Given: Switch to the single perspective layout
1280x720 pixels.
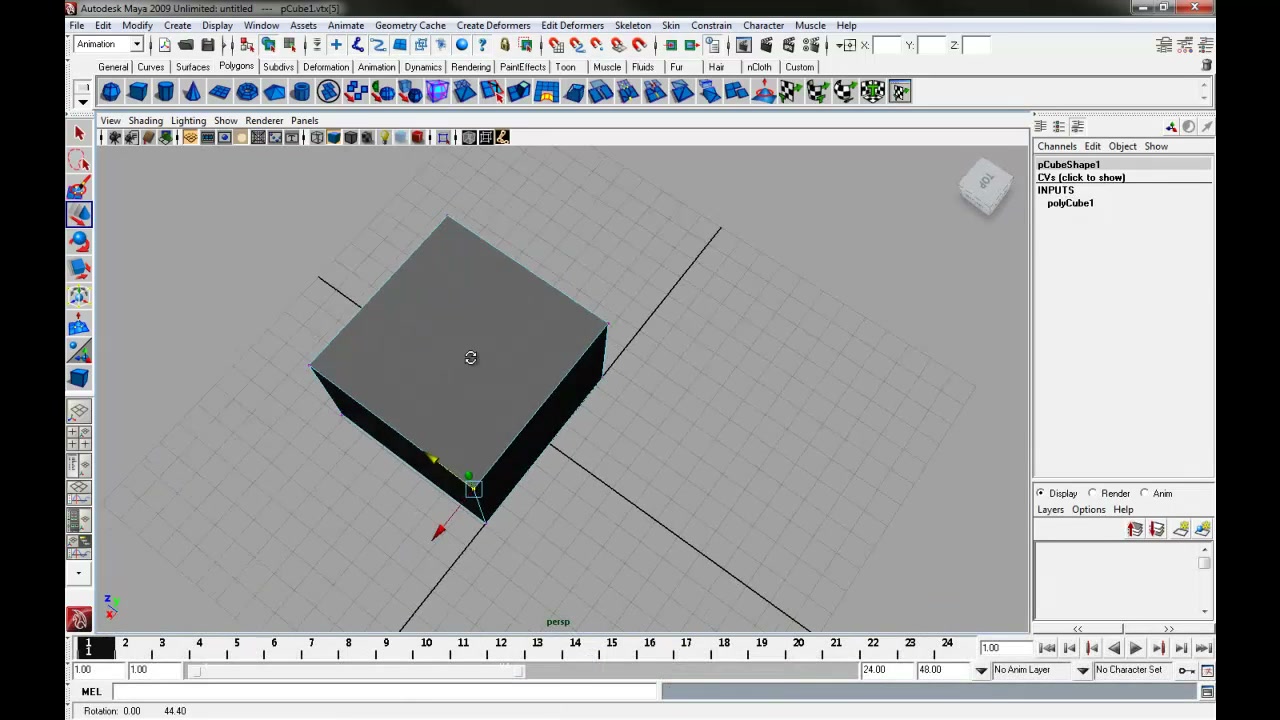Looking at the screenshot, I should pos(79,411).
